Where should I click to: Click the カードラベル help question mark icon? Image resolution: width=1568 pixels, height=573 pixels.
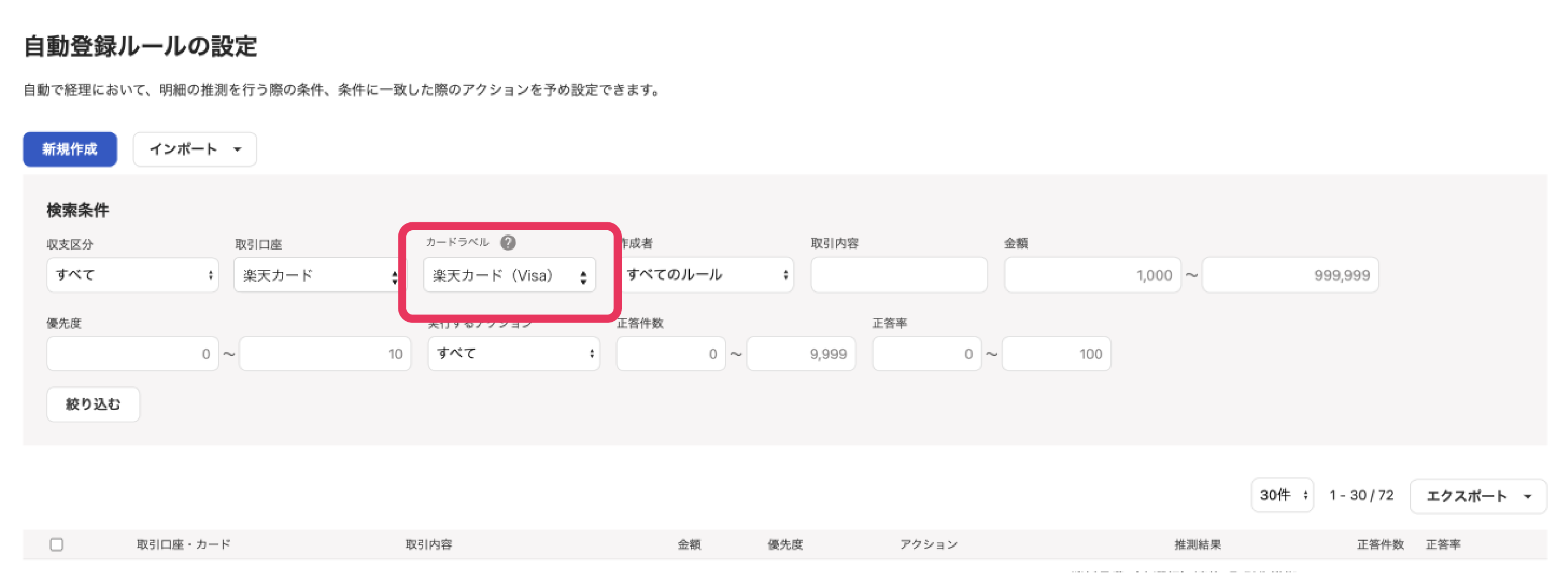508,243
